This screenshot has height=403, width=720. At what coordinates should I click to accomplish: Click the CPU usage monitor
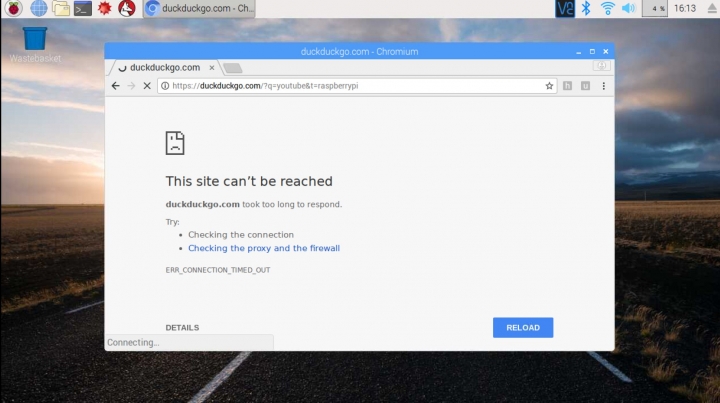click(x=654, y=8)
